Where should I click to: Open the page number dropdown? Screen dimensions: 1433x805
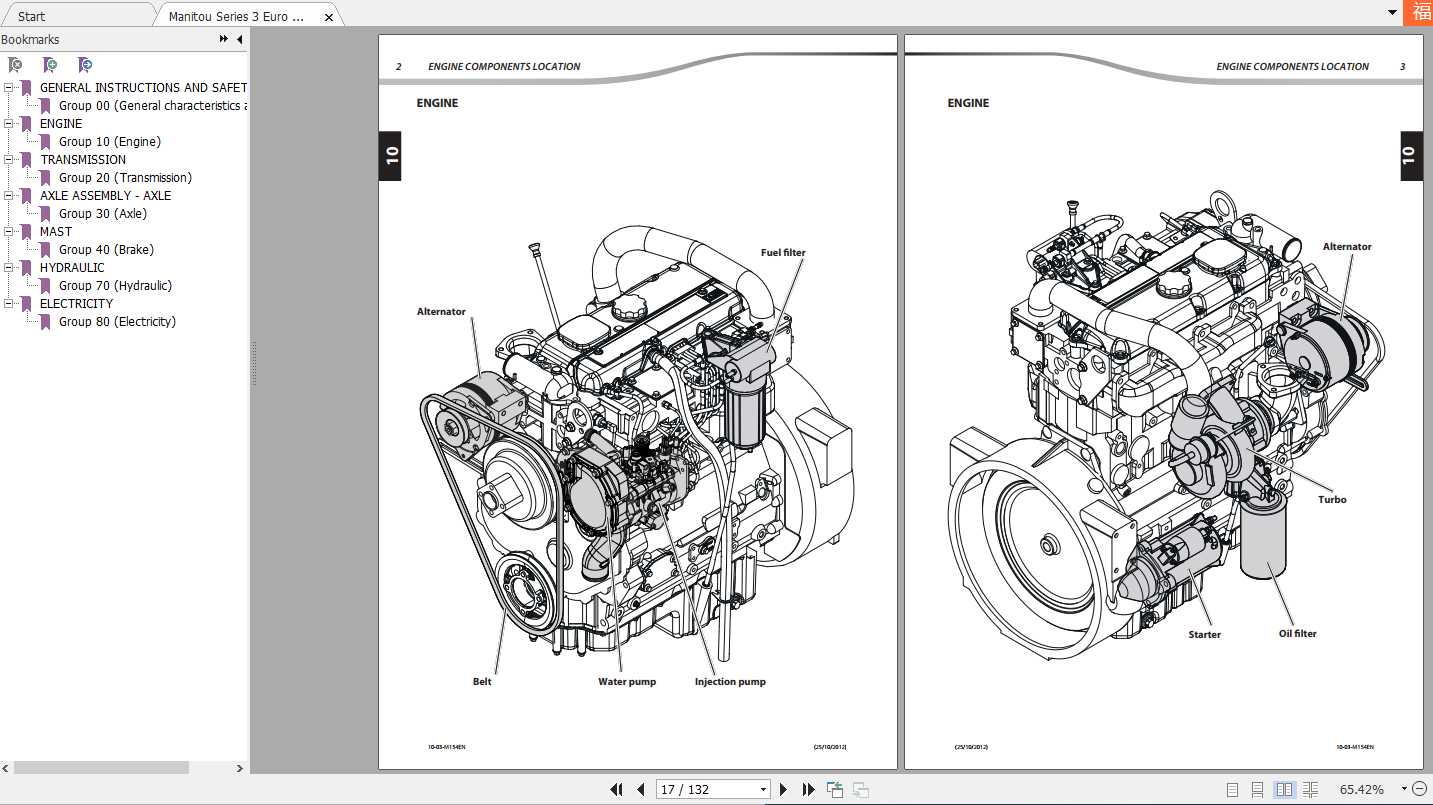coord(763,789)
